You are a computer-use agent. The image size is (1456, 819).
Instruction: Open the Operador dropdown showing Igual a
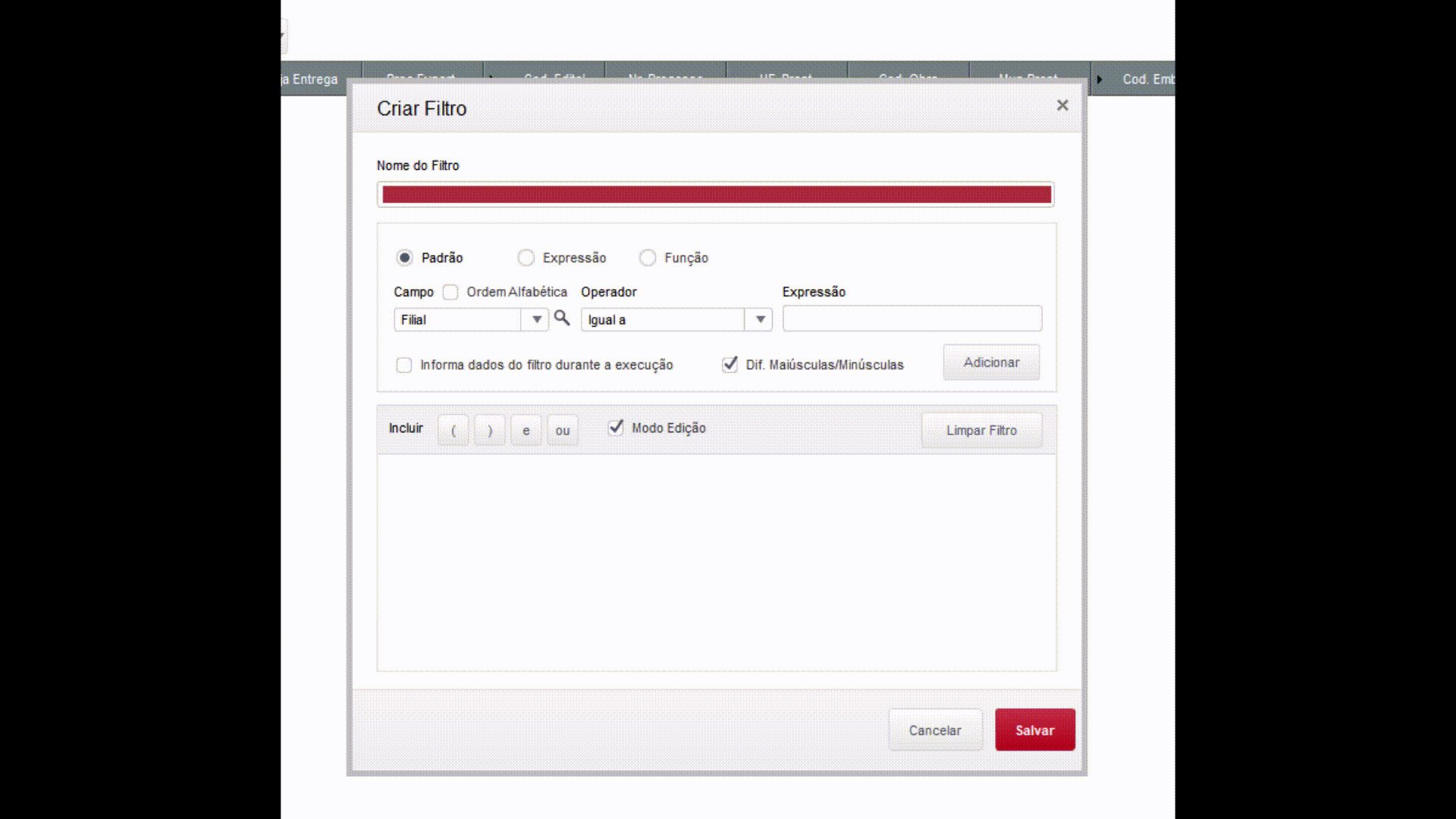coord(759,319)
